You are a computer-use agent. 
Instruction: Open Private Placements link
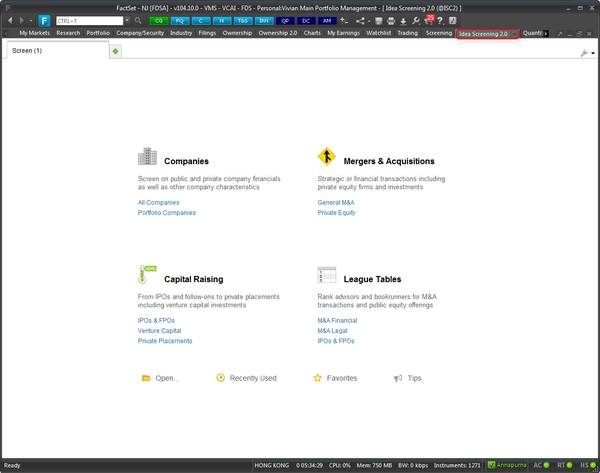click(165, 341)
